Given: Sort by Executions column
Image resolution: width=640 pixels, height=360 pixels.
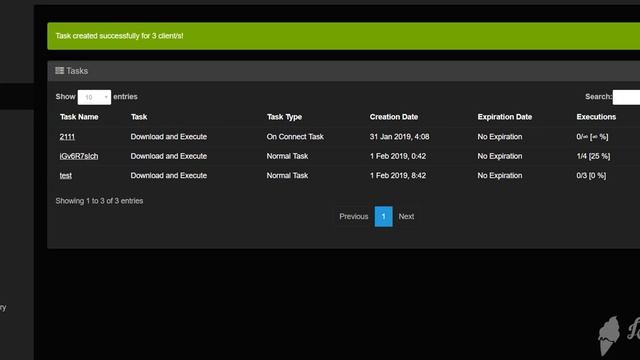Looking at the screenshot, I should (x=596, y=117).
